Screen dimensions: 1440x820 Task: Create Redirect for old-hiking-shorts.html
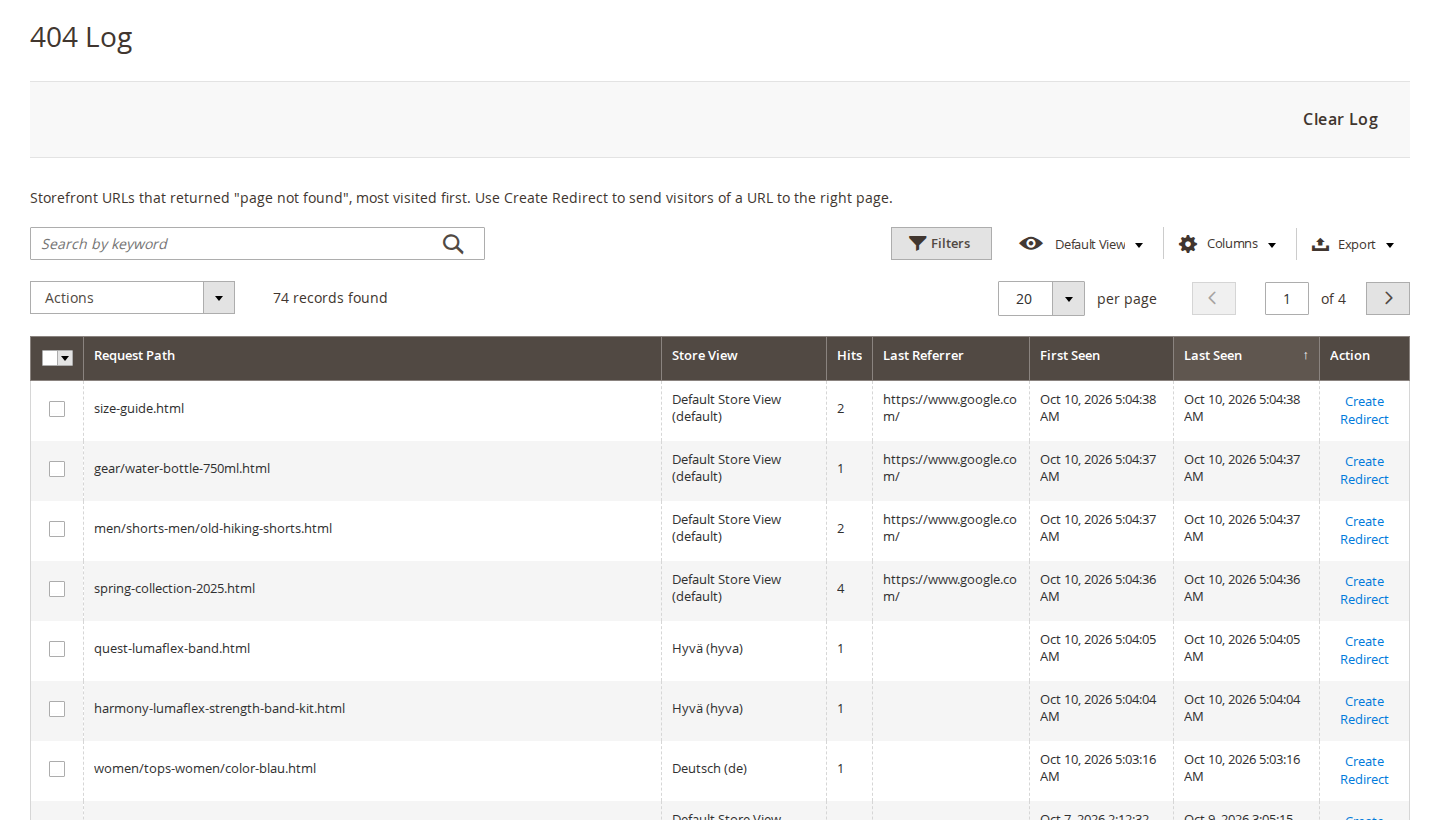(1364, 530)
